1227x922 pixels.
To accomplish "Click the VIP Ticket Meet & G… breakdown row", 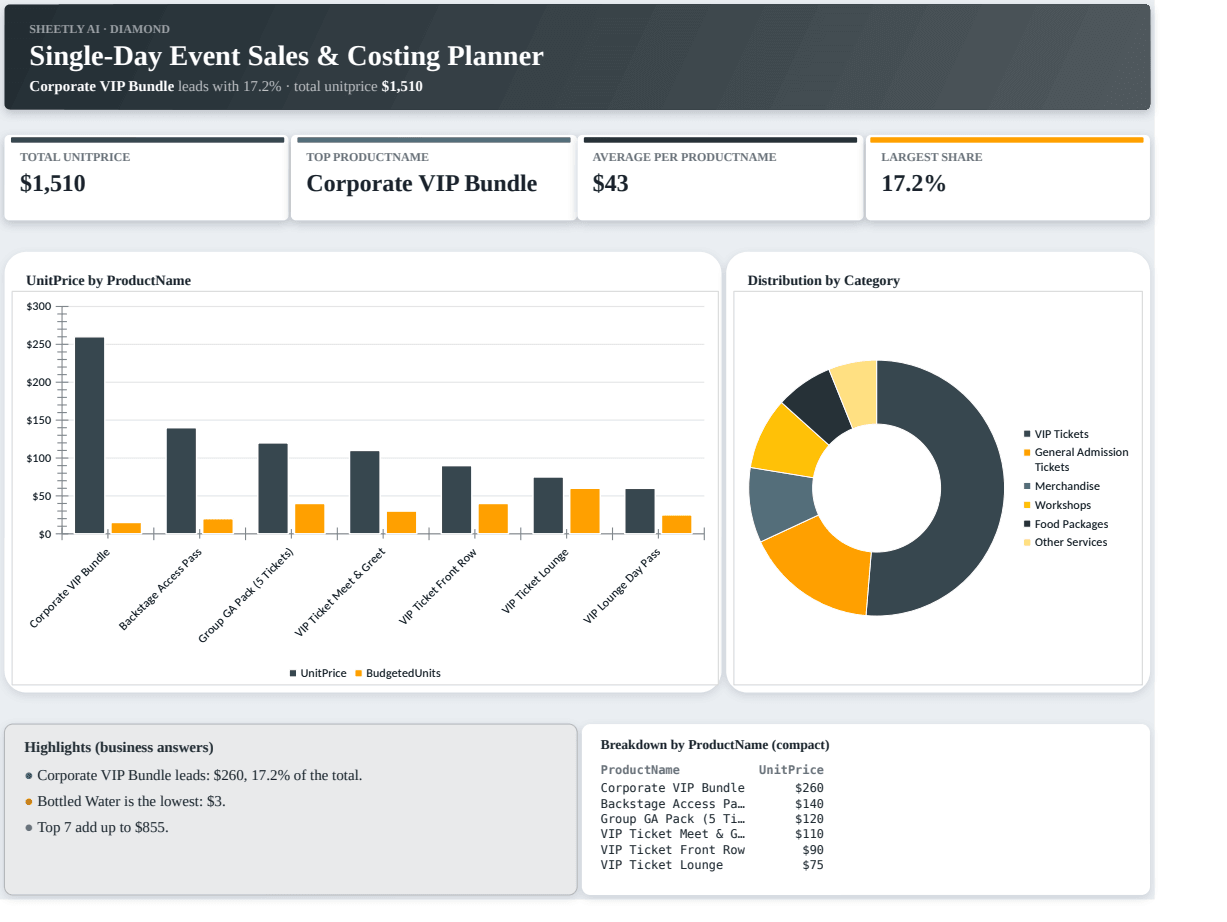I will [712, 834].
